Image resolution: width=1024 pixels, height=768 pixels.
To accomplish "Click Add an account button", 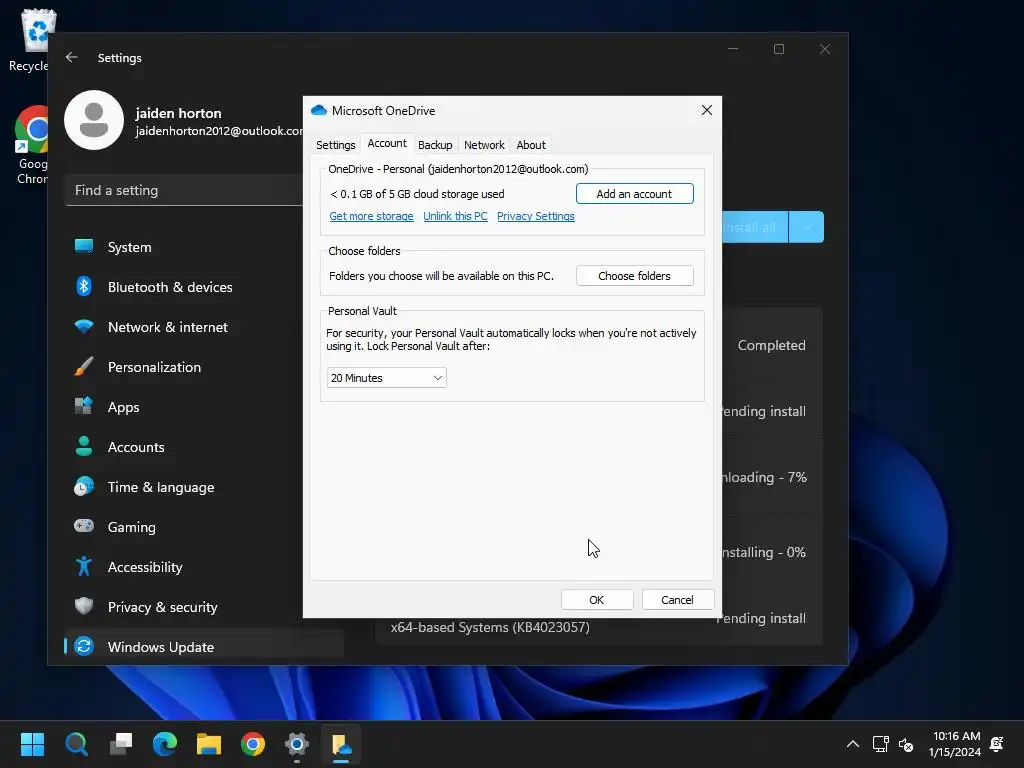I will point(634,194).
